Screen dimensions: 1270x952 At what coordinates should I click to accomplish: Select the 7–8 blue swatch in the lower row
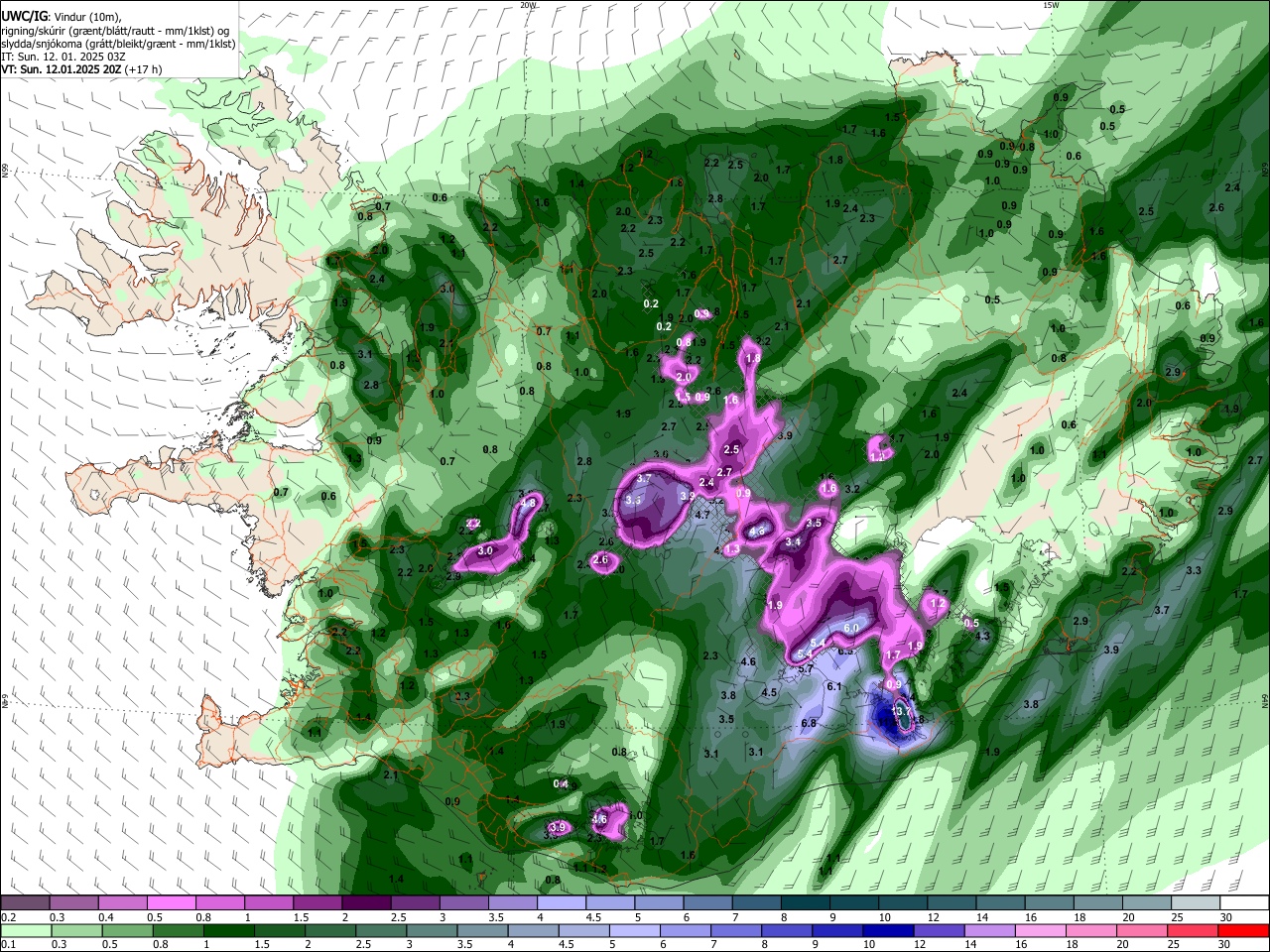737,930
